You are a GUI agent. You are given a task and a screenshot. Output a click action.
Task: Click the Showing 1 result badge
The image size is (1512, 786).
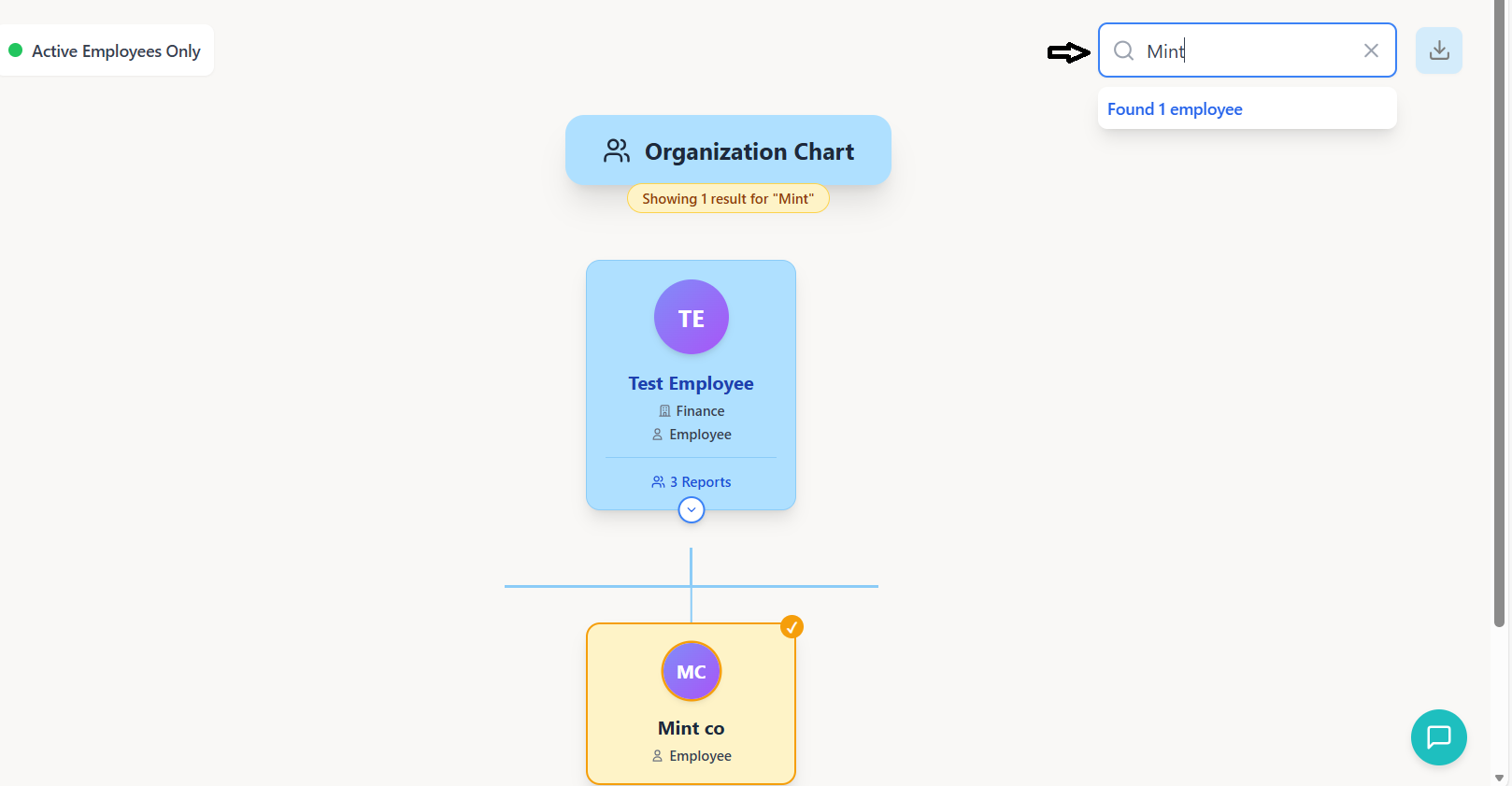[728, 199]
